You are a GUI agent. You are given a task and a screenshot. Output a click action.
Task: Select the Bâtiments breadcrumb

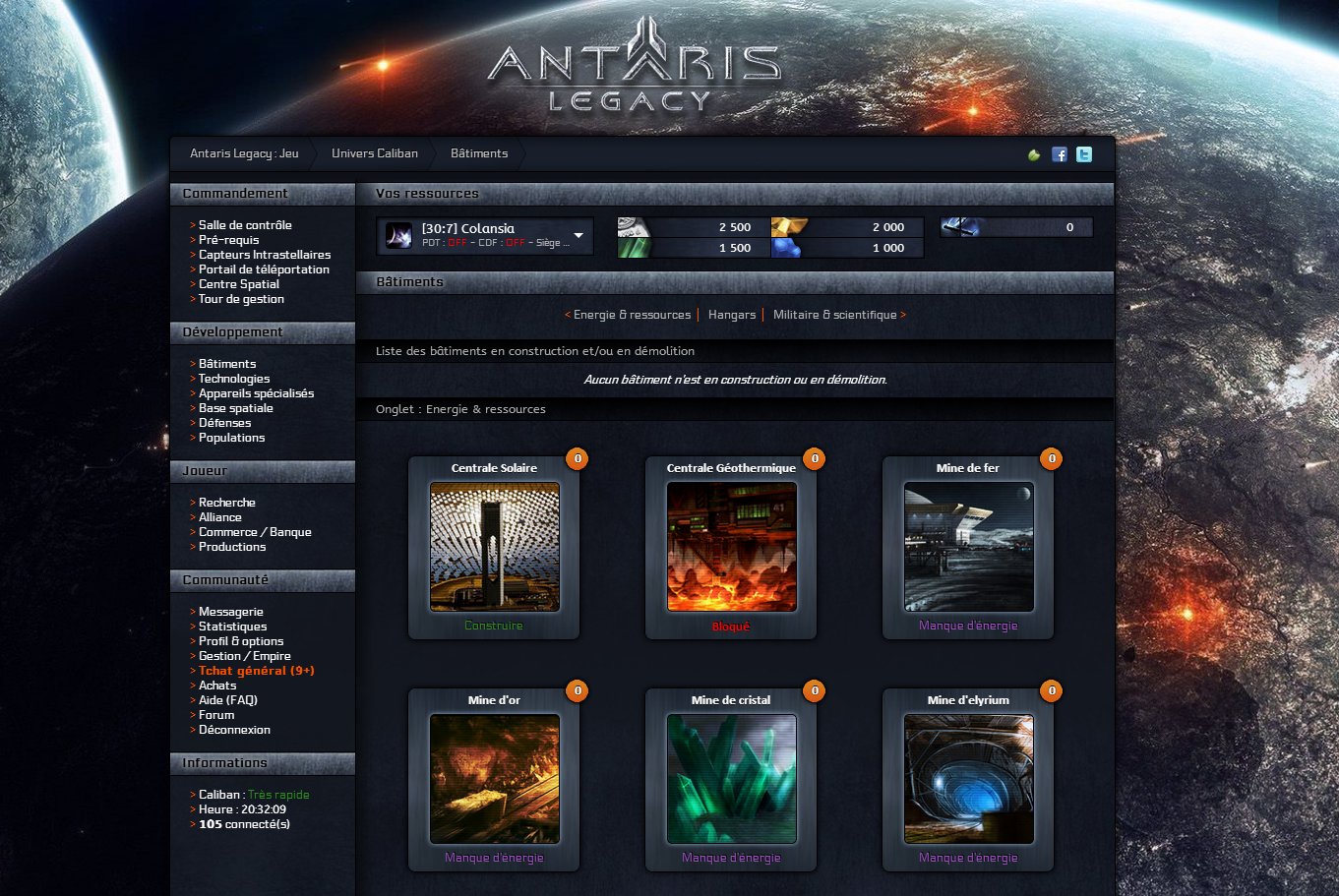tap(479, 153)
